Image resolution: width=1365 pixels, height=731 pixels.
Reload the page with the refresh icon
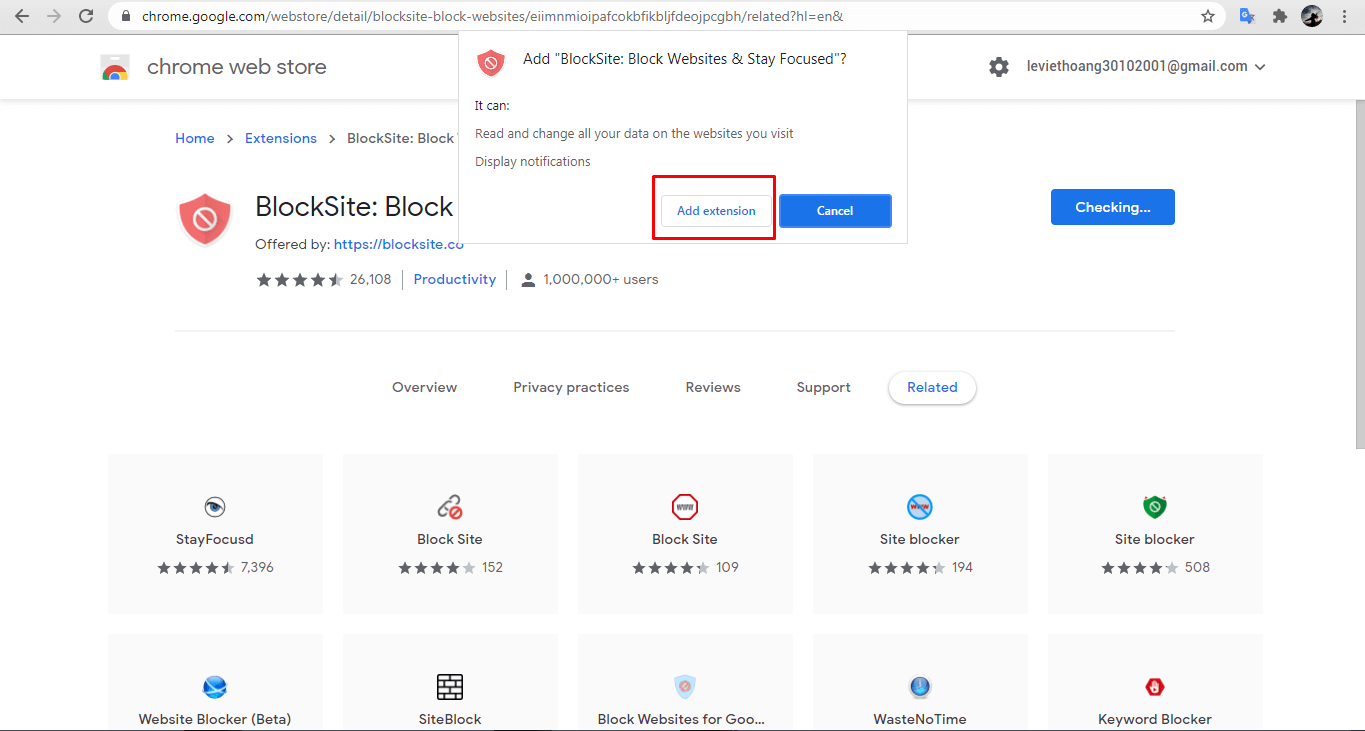[x=86, y=16]
